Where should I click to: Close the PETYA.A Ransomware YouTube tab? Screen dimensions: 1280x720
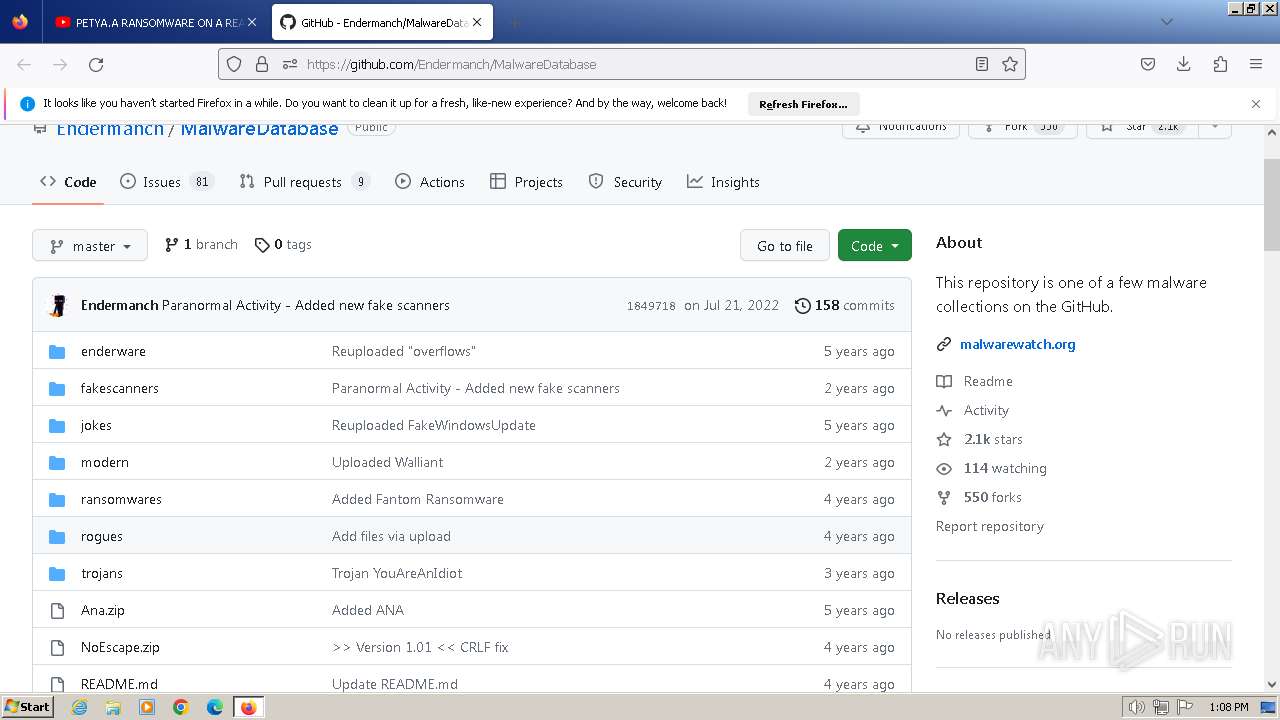coord(251,22)
